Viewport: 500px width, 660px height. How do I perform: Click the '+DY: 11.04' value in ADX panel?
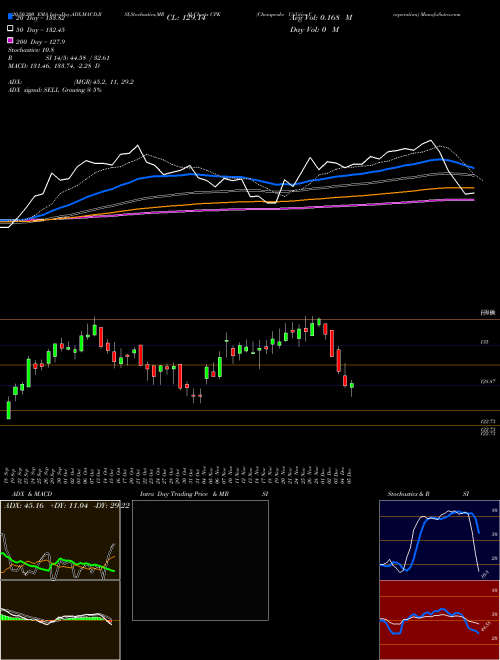(68, 506)
